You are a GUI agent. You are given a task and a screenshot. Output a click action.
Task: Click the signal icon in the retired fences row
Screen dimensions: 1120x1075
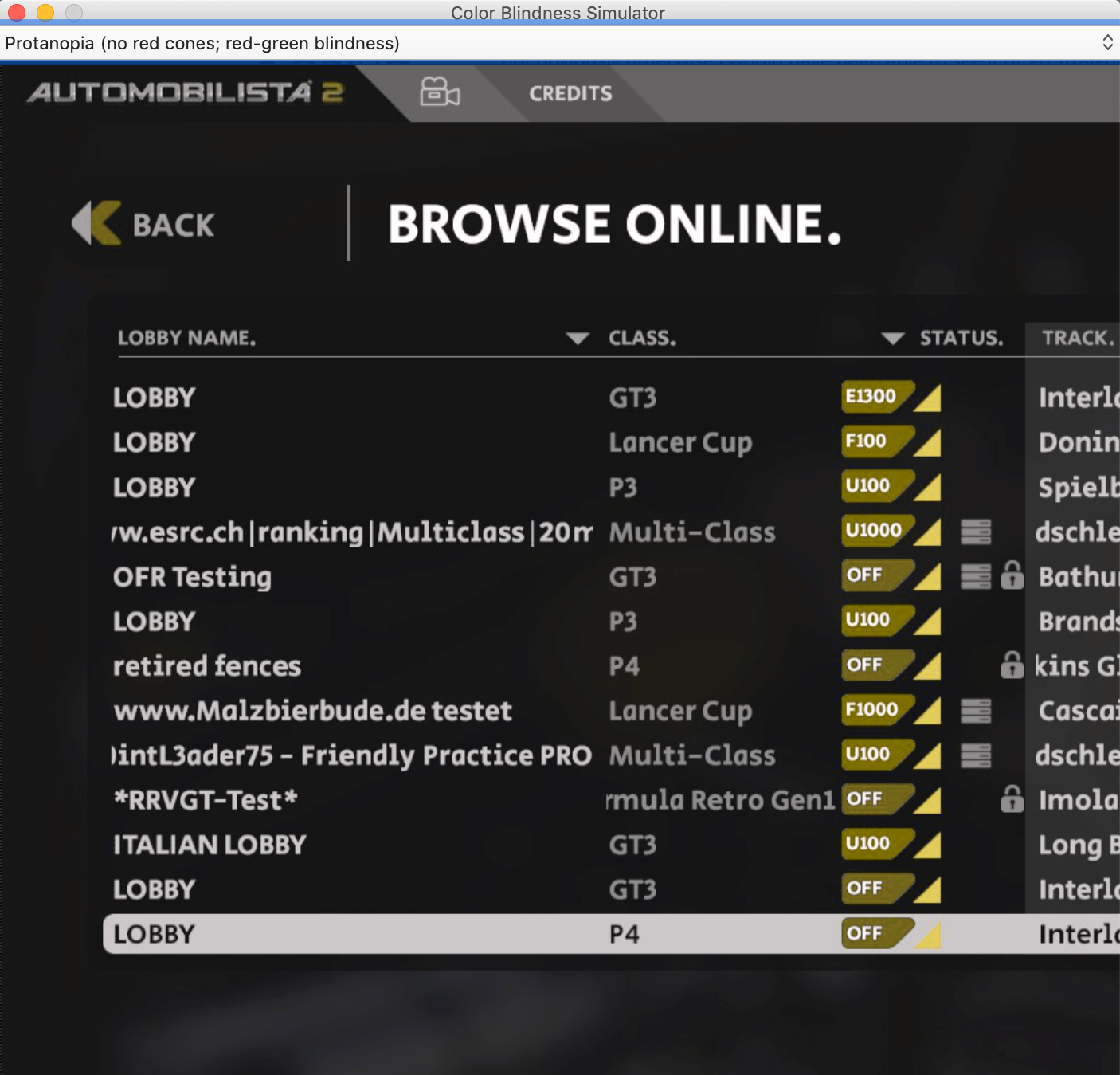point(927,665)
